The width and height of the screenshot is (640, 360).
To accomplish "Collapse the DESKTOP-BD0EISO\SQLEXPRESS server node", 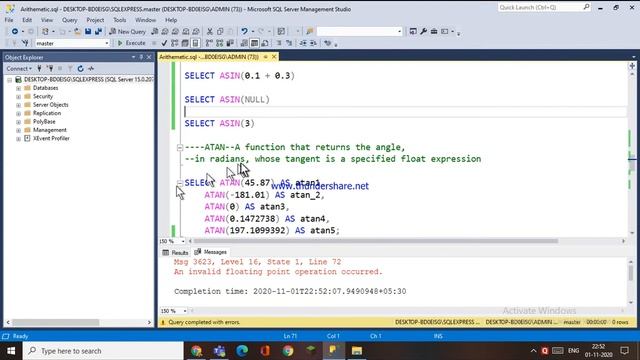I will coord(9,80).
